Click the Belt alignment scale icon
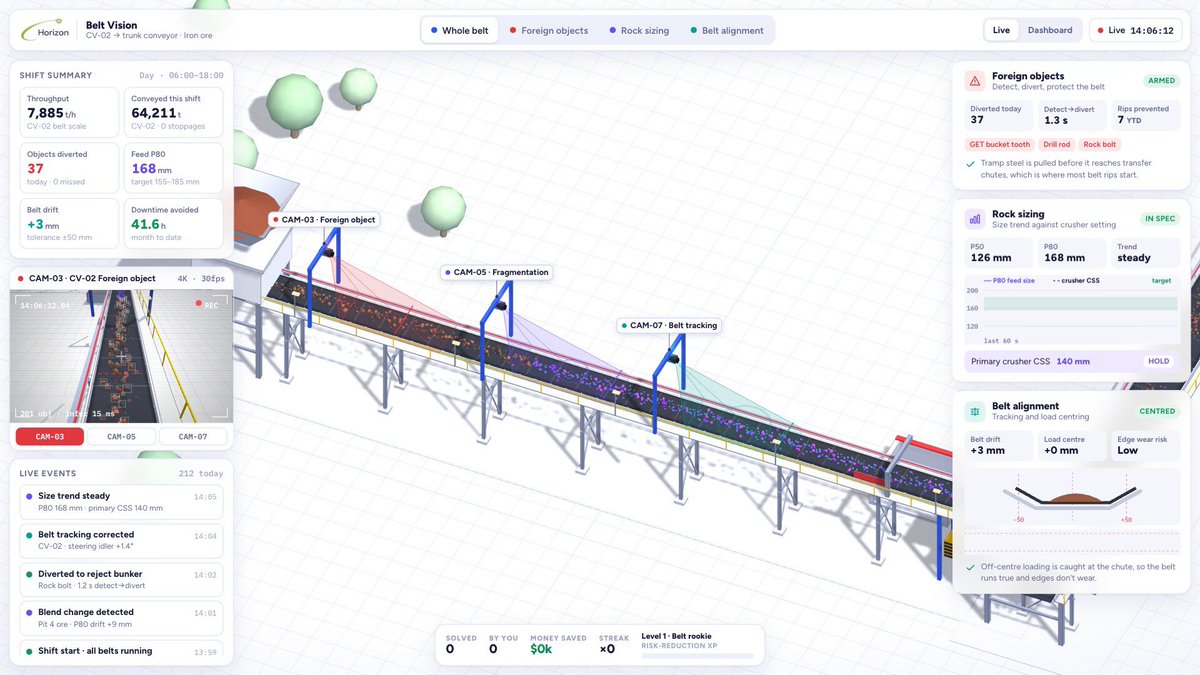Viewport: 1200px width, 675px height. (x=974, y=411)
